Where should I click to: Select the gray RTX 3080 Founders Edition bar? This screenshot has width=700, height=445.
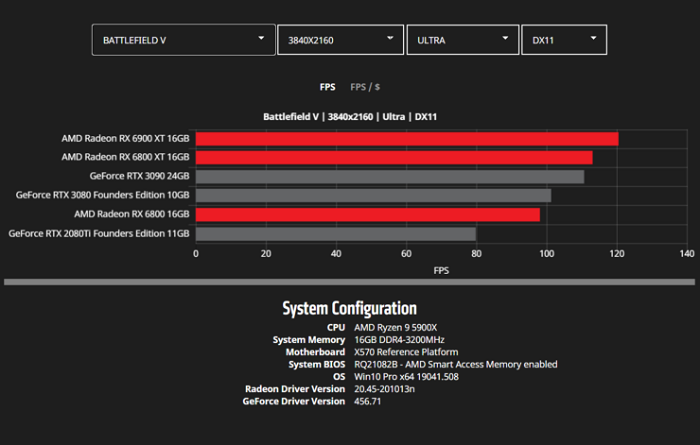click(372, 195)
